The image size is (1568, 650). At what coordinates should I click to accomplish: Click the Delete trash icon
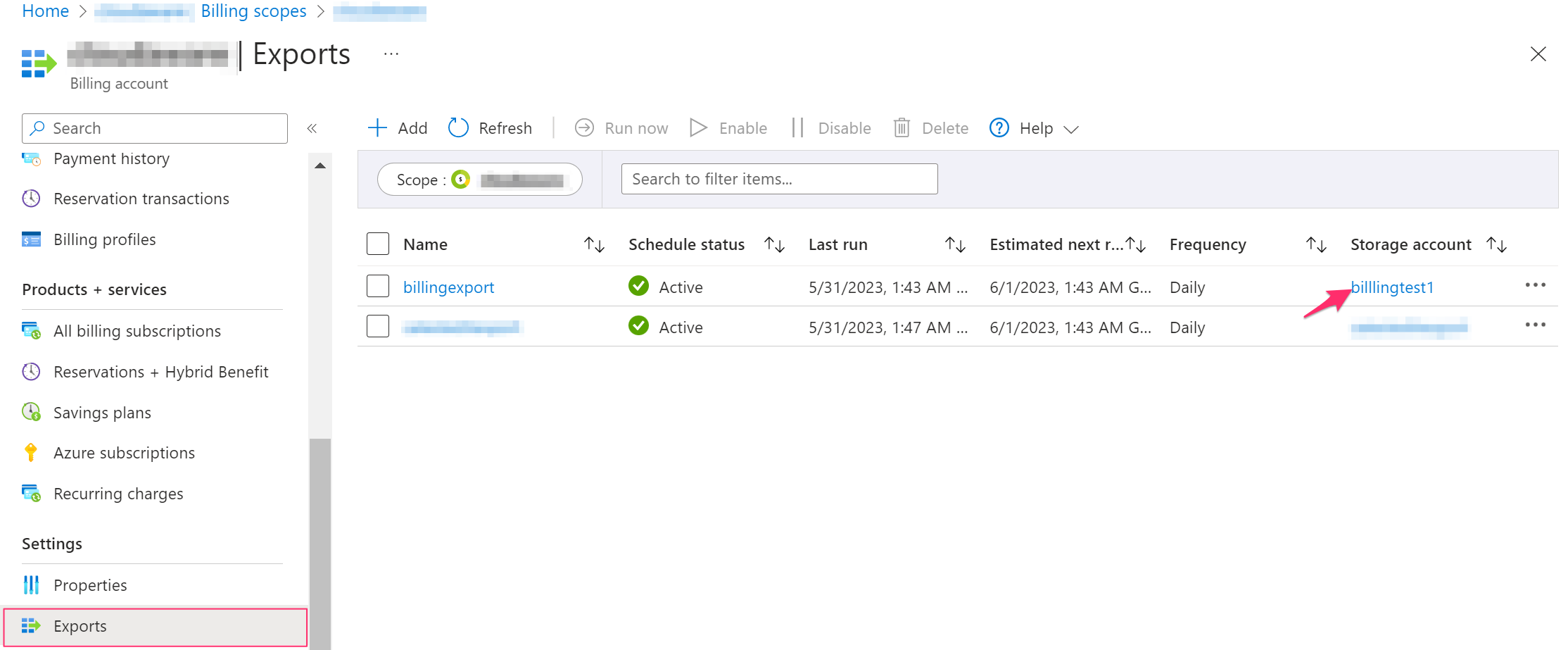point(902,127)
